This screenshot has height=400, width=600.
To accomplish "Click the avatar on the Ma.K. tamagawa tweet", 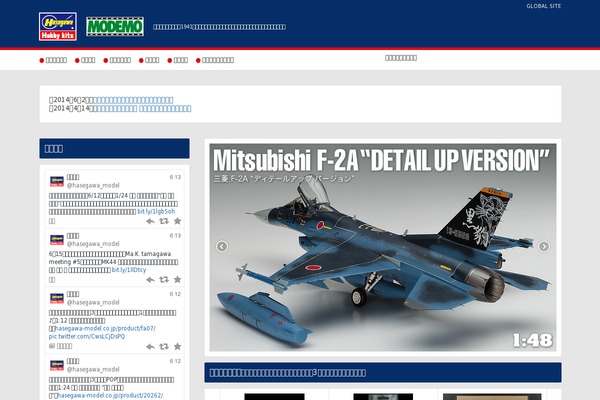I will point(57,240).
